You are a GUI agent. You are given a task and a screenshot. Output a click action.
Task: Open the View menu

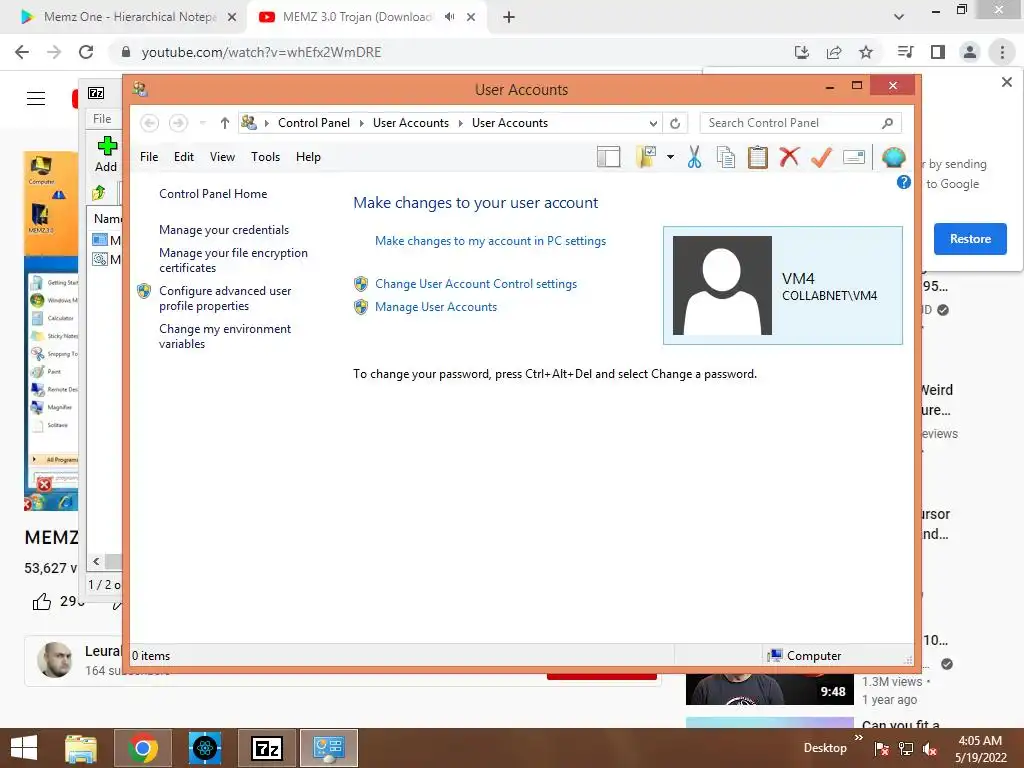click(x=222, y=157)
